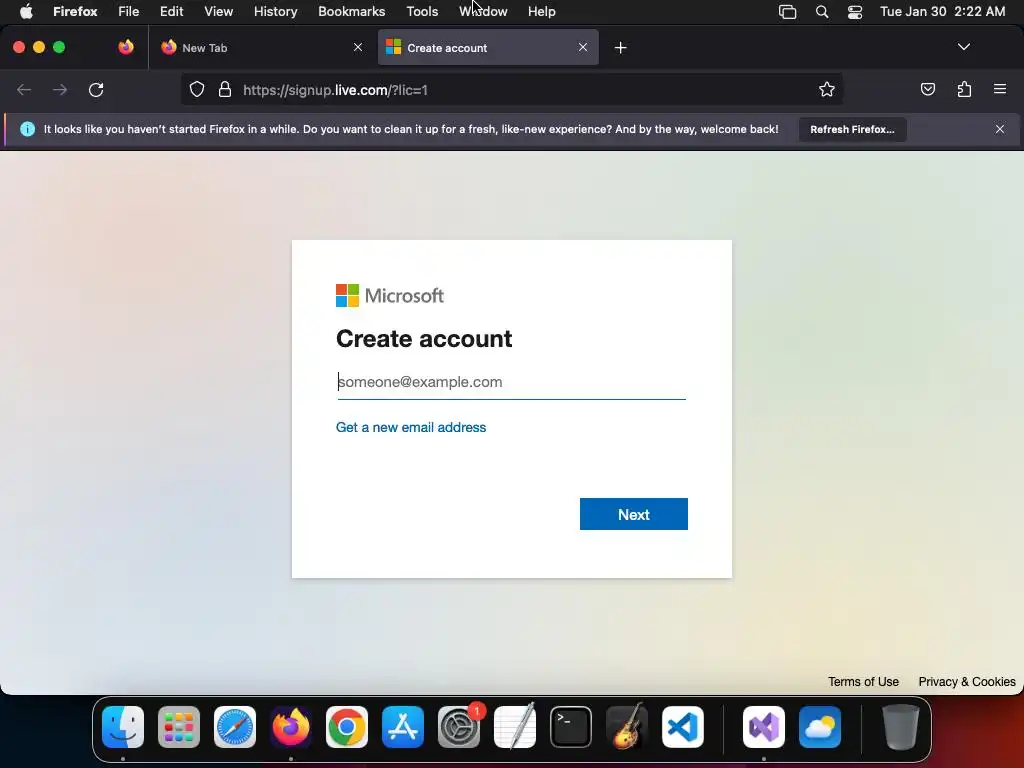Viewport: 1024px width, 768px height.
Task: Open the View menu
Action: click(218, 12)
